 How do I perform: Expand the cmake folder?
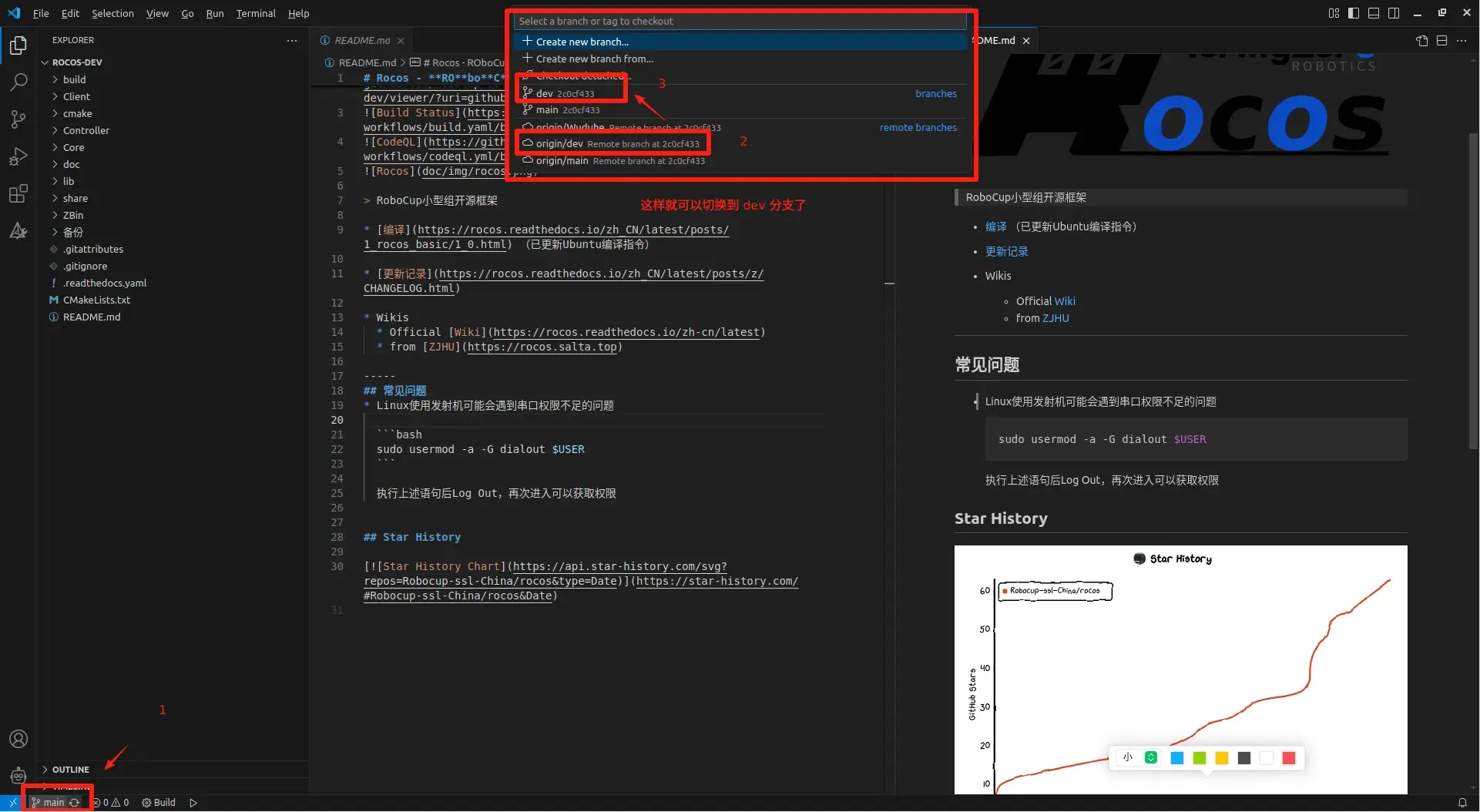click(174, 113)
